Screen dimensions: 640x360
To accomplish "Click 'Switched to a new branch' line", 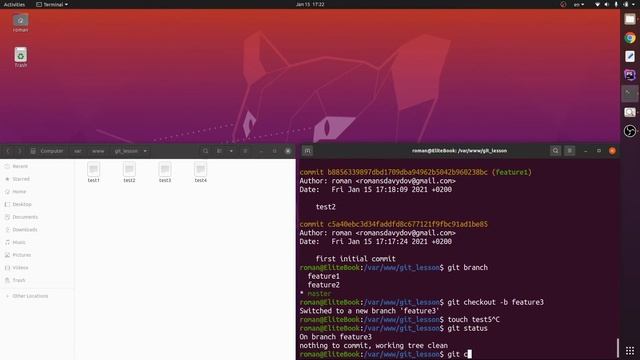I will (370, 311).
